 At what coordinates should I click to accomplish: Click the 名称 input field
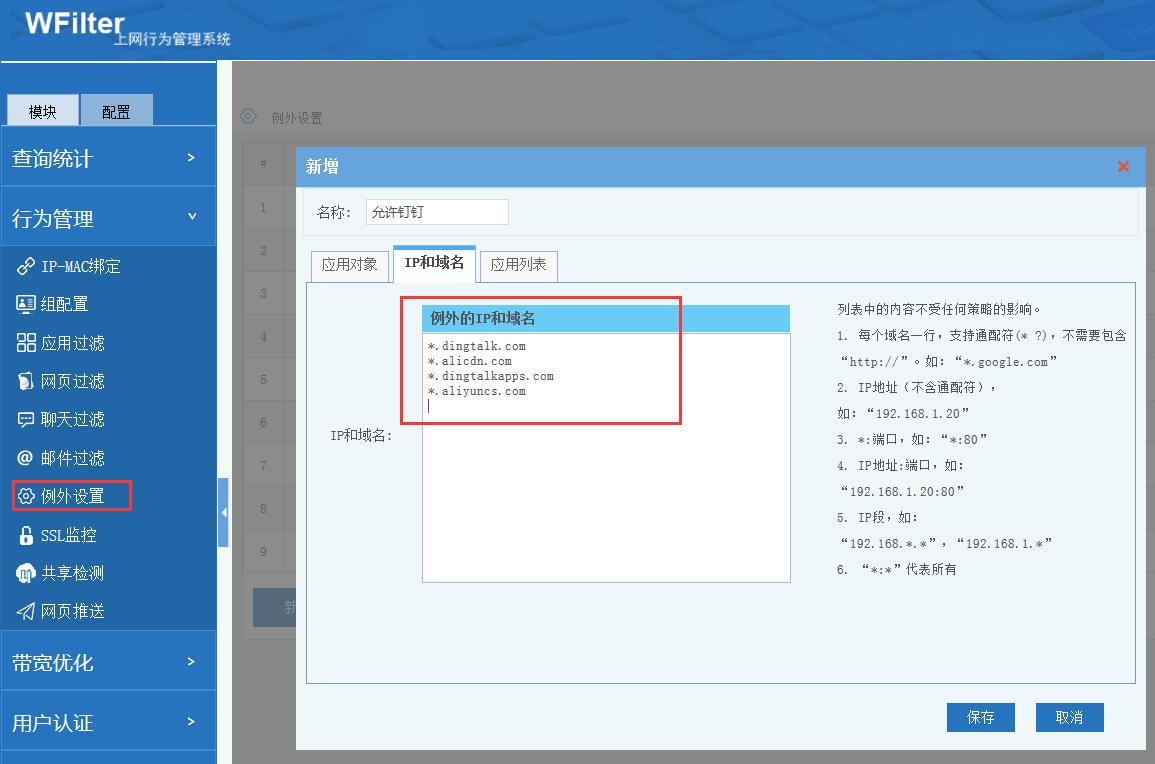(x=437, y=212)
